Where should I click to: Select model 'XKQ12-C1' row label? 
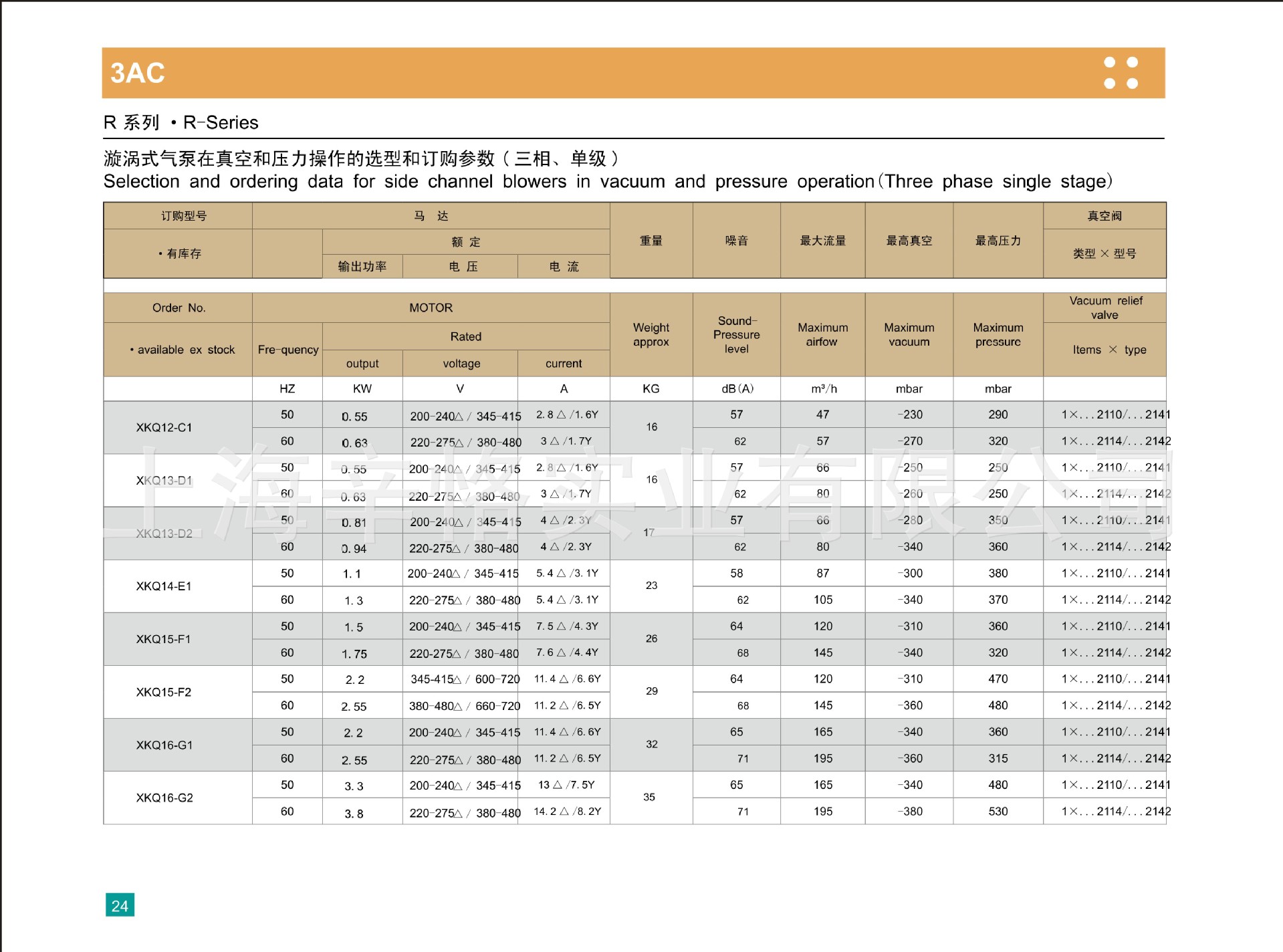164,428
